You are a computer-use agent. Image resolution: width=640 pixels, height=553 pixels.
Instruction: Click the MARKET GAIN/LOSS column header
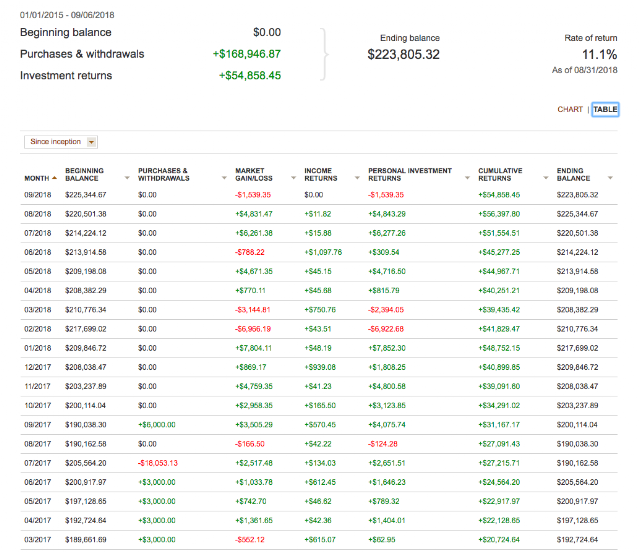(254, 174)
